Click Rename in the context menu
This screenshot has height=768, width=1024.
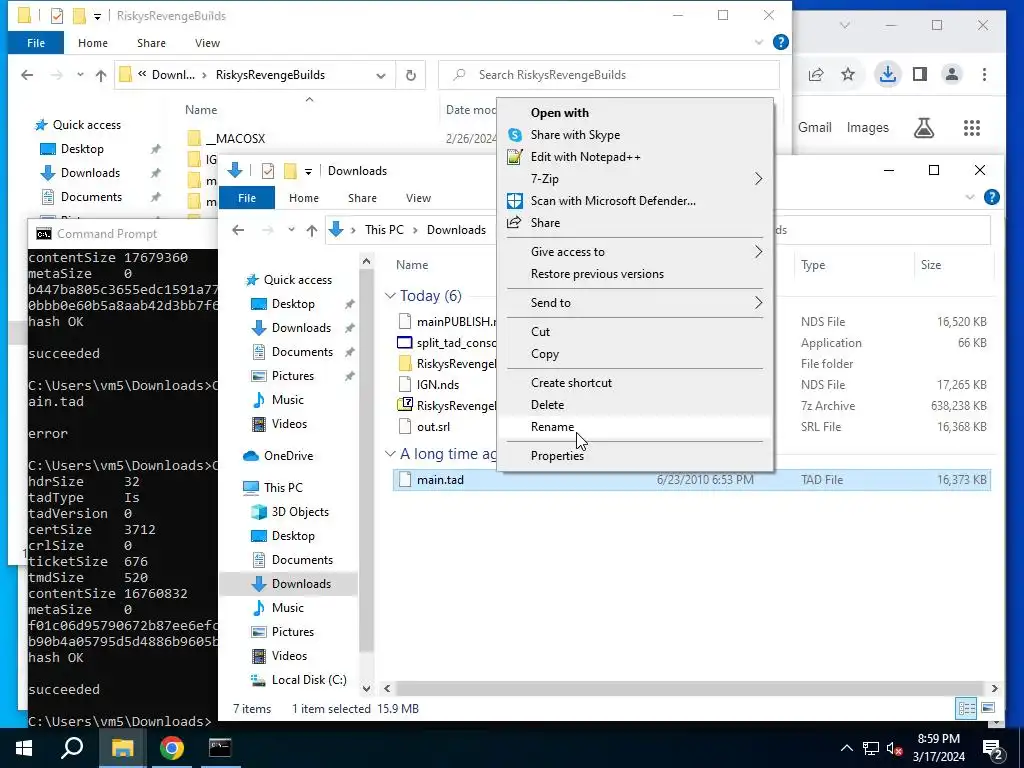[x=552, y=426]
